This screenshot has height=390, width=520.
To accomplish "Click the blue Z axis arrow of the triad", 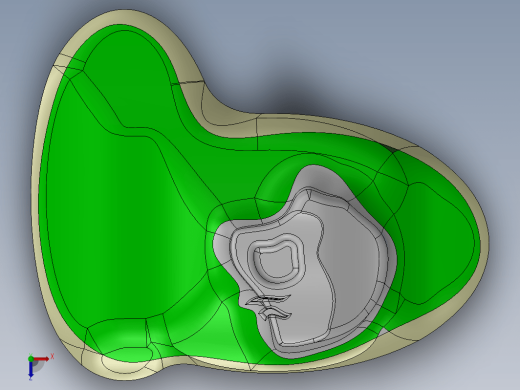I will (x=30, y=369).
